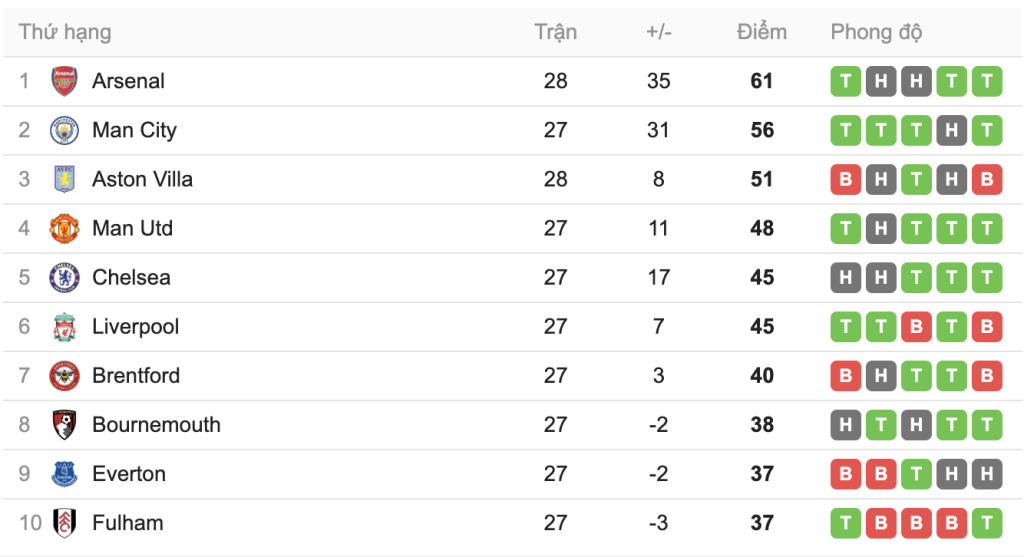Click the Bournemouth club crest
Viewport: 1024px width, 557px height.
pos(64,424)
